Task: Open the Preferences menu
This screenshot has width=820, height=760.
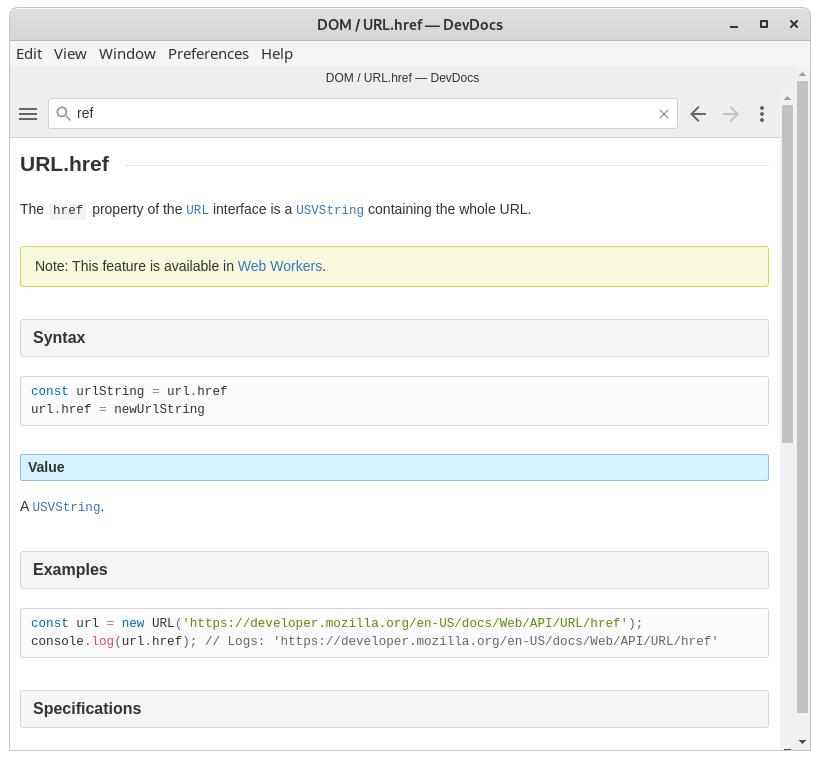Action: (208, 54)
